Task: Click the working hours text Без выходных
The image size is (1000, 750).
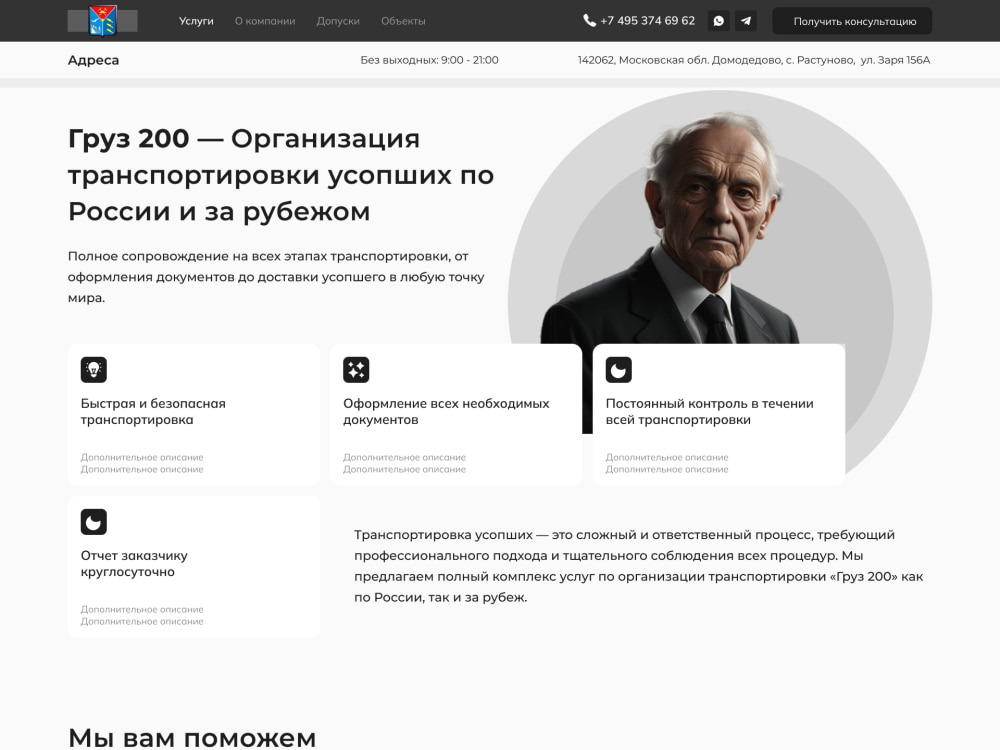Action: [x=429, y=60]
